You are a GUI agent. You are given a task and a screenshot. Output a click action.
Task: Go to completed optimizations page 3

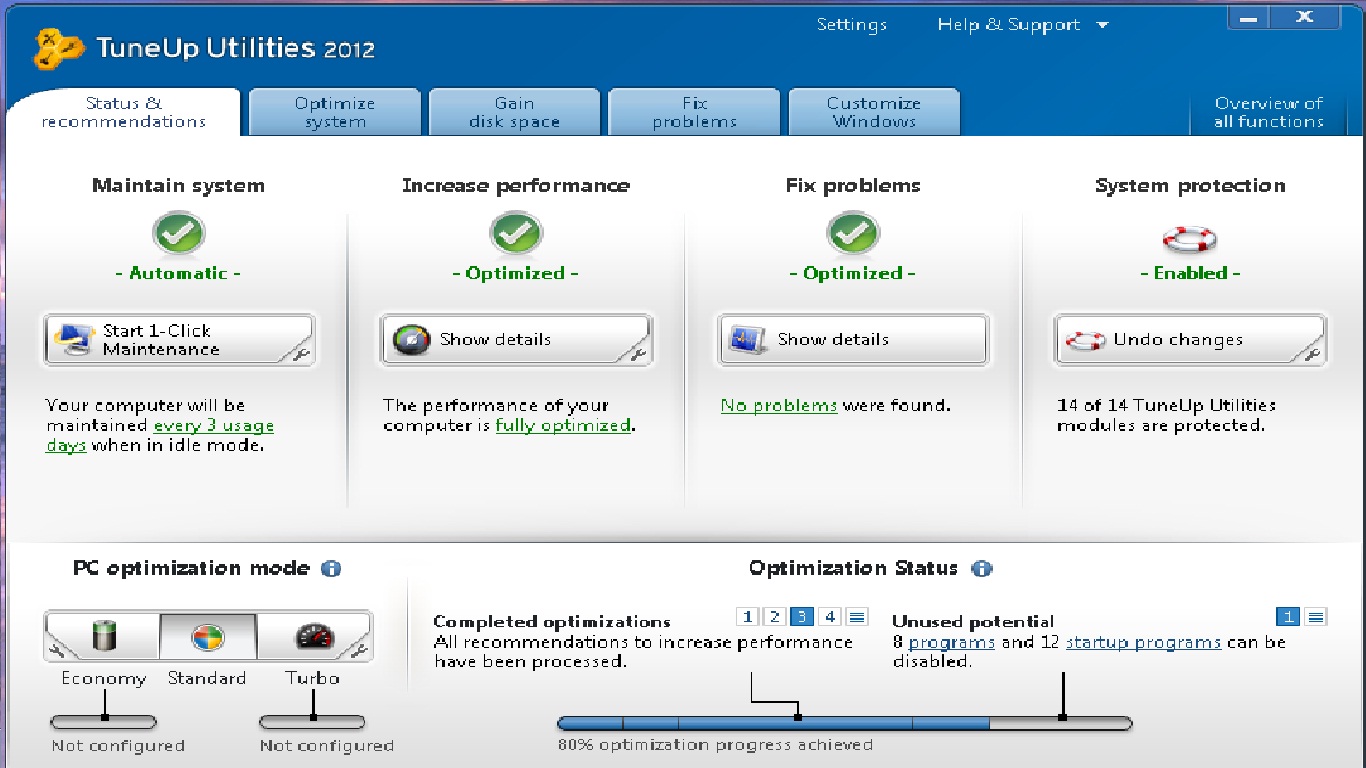click(802, 617)
